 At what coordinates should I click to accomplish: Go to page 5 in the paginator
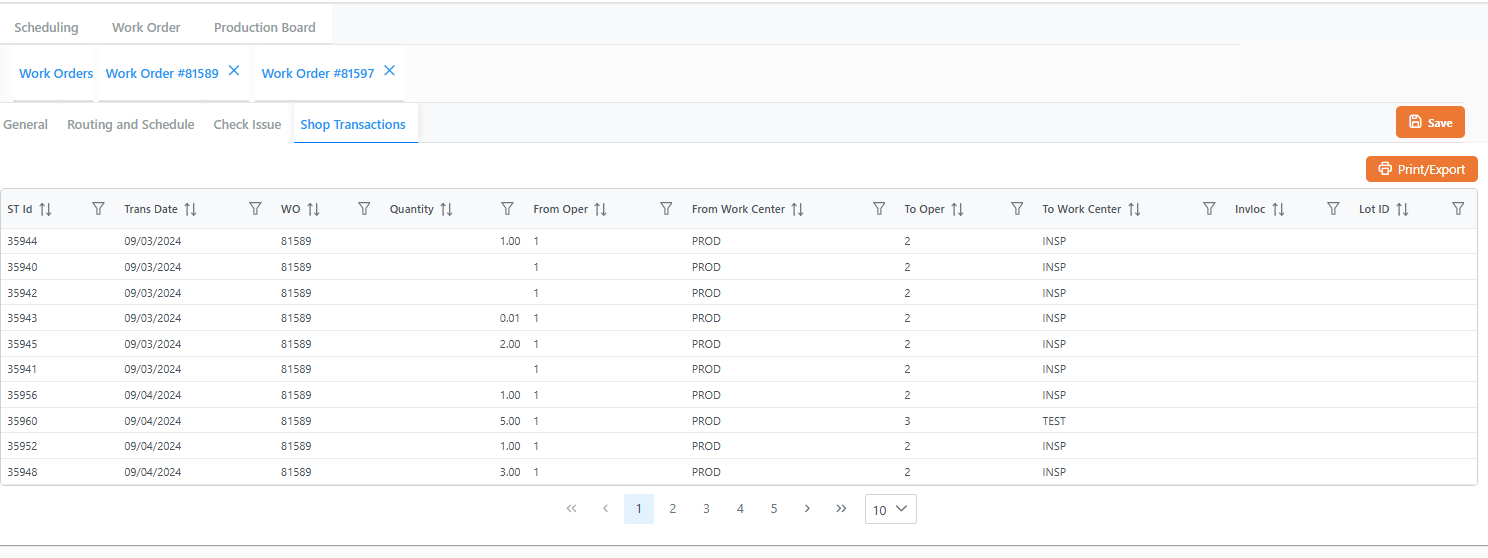[774, 509]
